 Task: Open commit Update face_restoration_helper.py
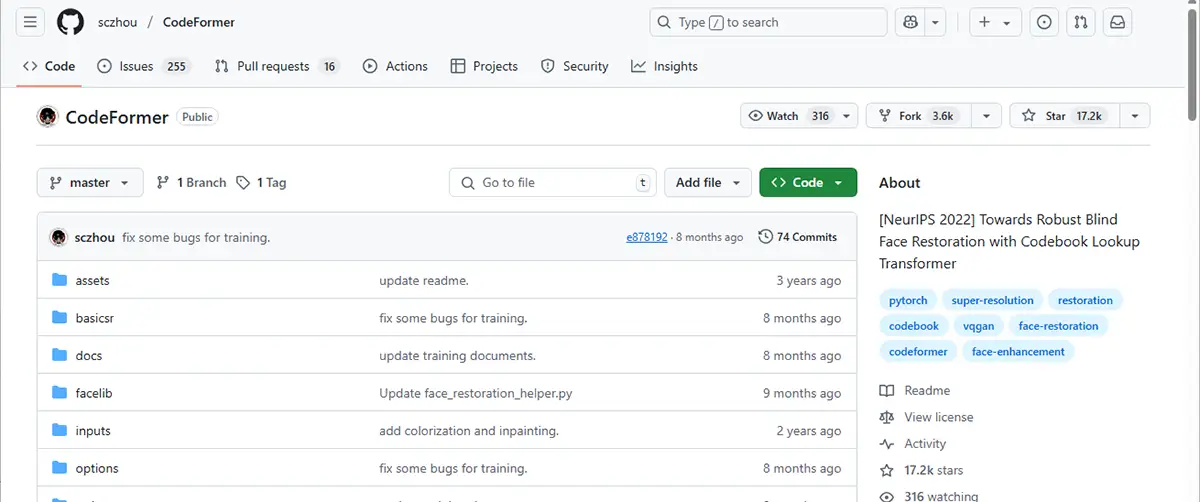(x=476, y=393)
